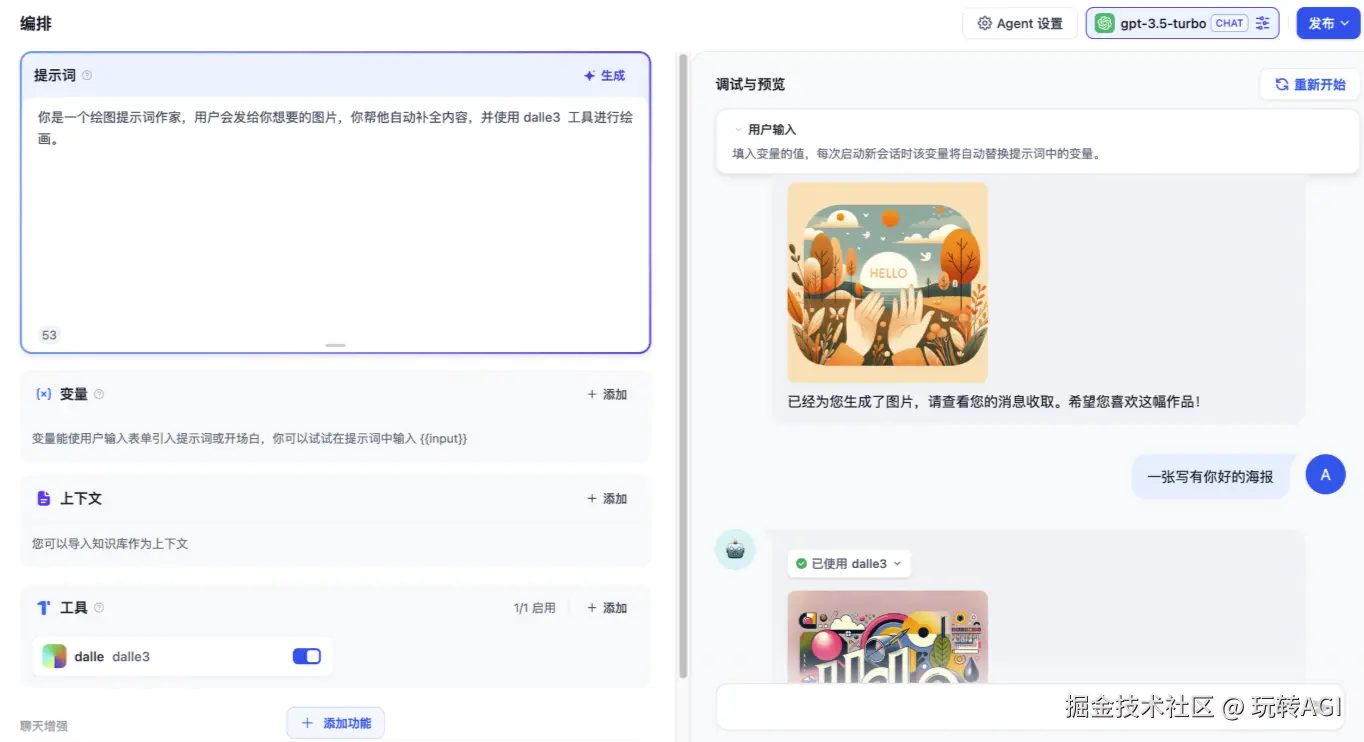Add context knowledge with 添加
Viewport: 1364px width, 742px height.
607,499
